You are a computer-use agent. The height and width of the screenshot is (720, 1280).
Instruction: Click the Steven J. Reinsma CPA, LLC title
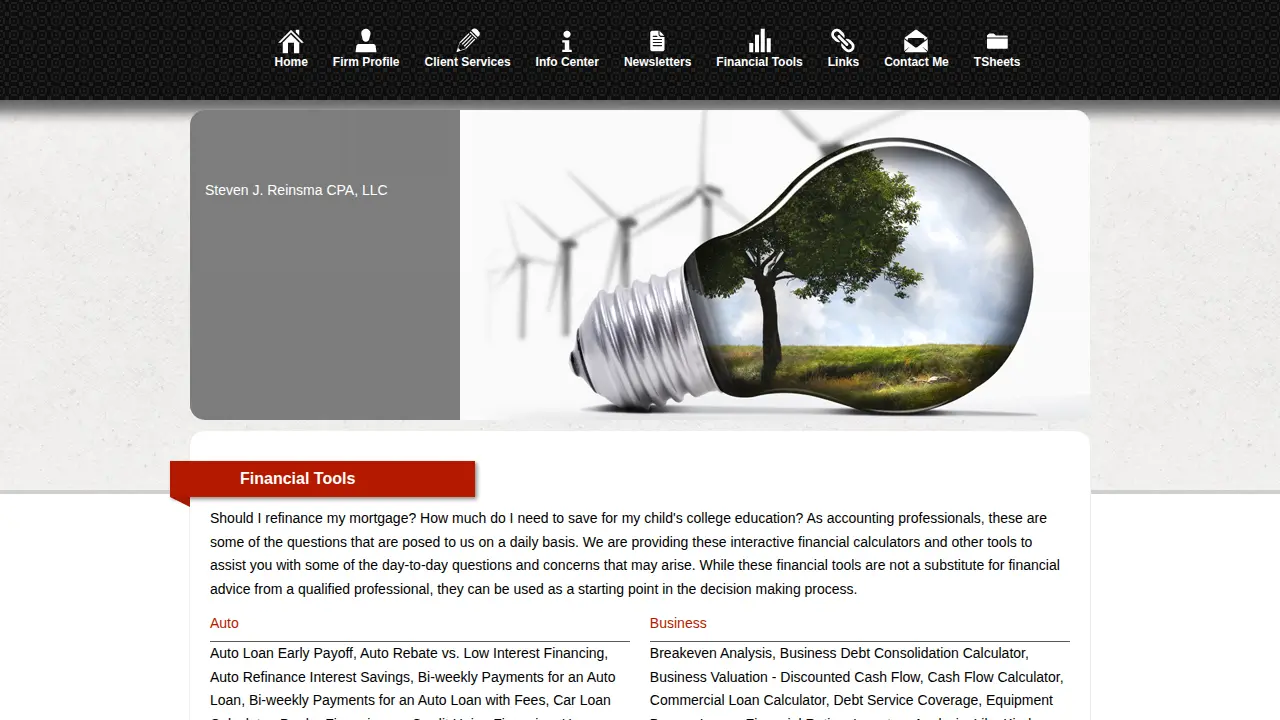(296, 190)
